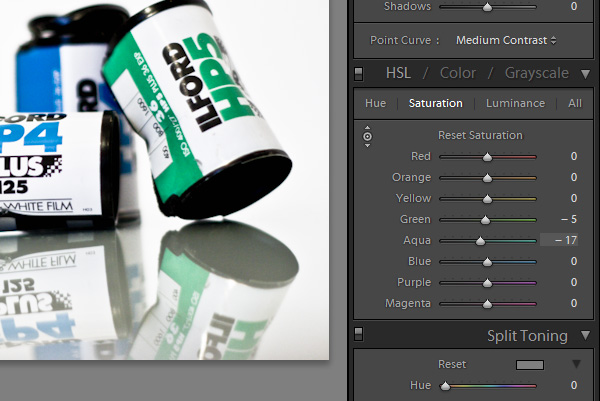Click the Split Toning Hue value field
This screenshot has height=401, width=600.
coord(574,385)
